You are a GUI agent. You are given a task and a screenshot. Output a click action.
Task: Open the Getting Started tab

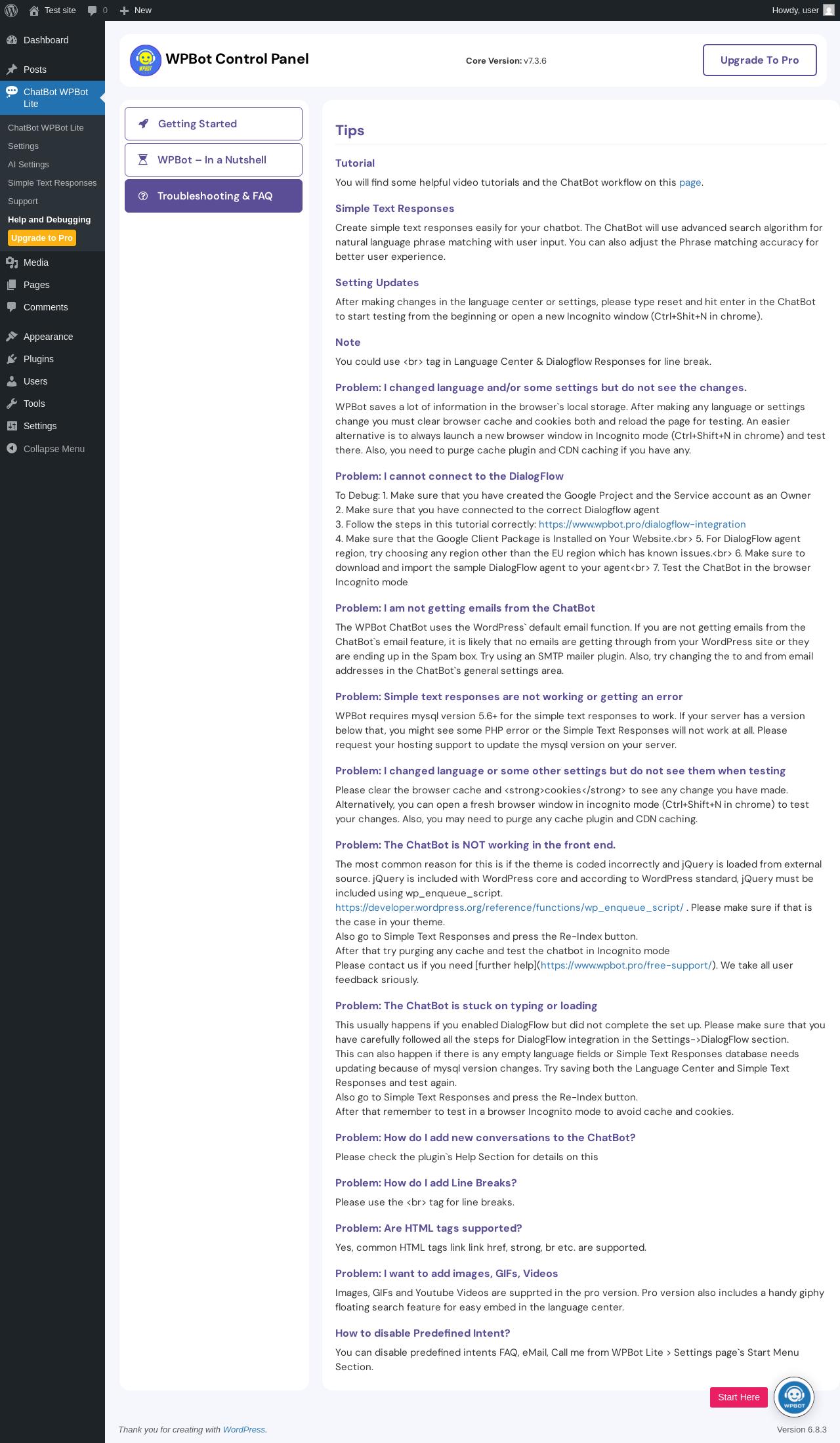[x=213, y=123]
